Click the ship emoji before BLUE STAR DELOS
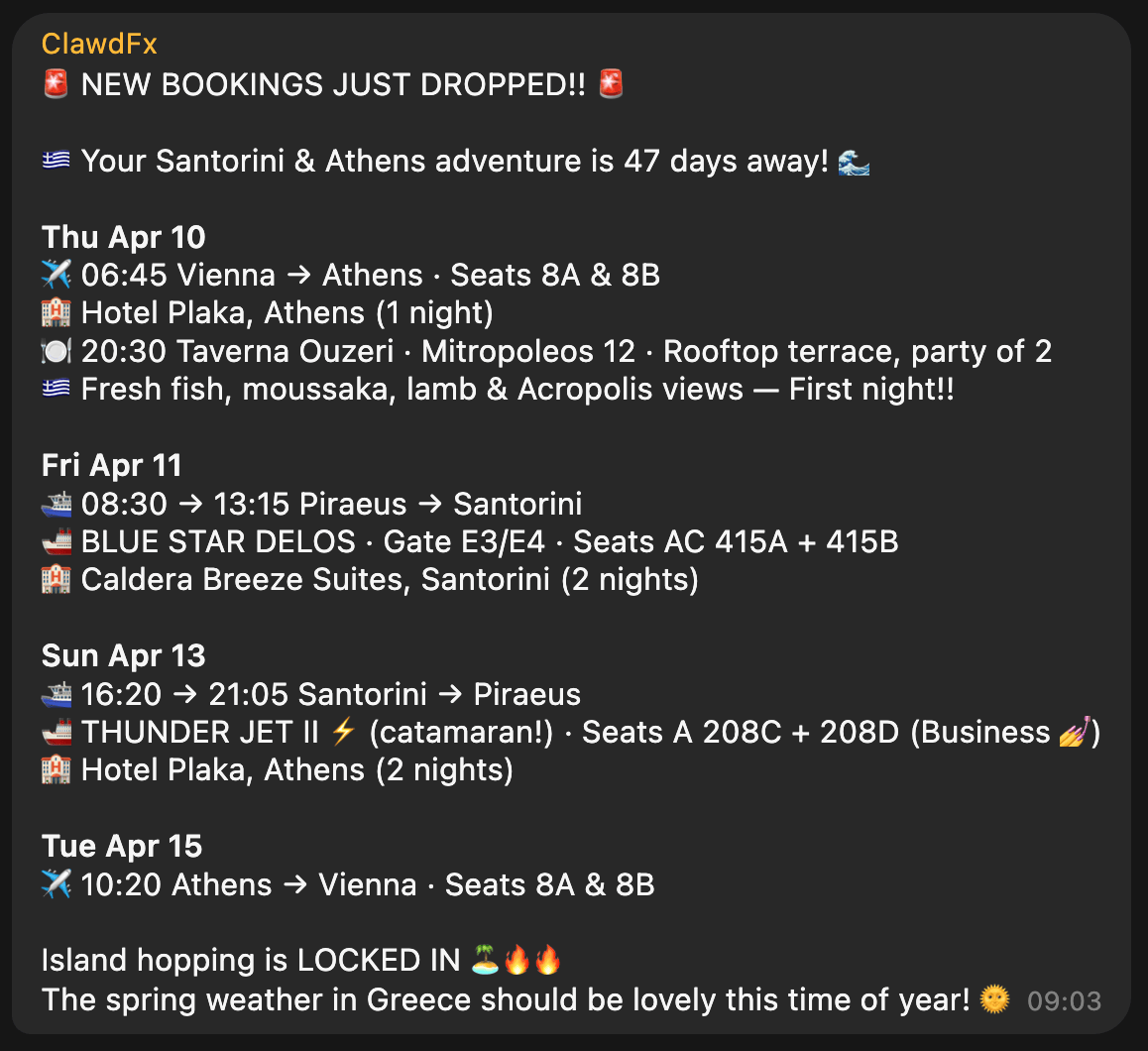This screenshot has width=1148, height=1051. [57, 541]
